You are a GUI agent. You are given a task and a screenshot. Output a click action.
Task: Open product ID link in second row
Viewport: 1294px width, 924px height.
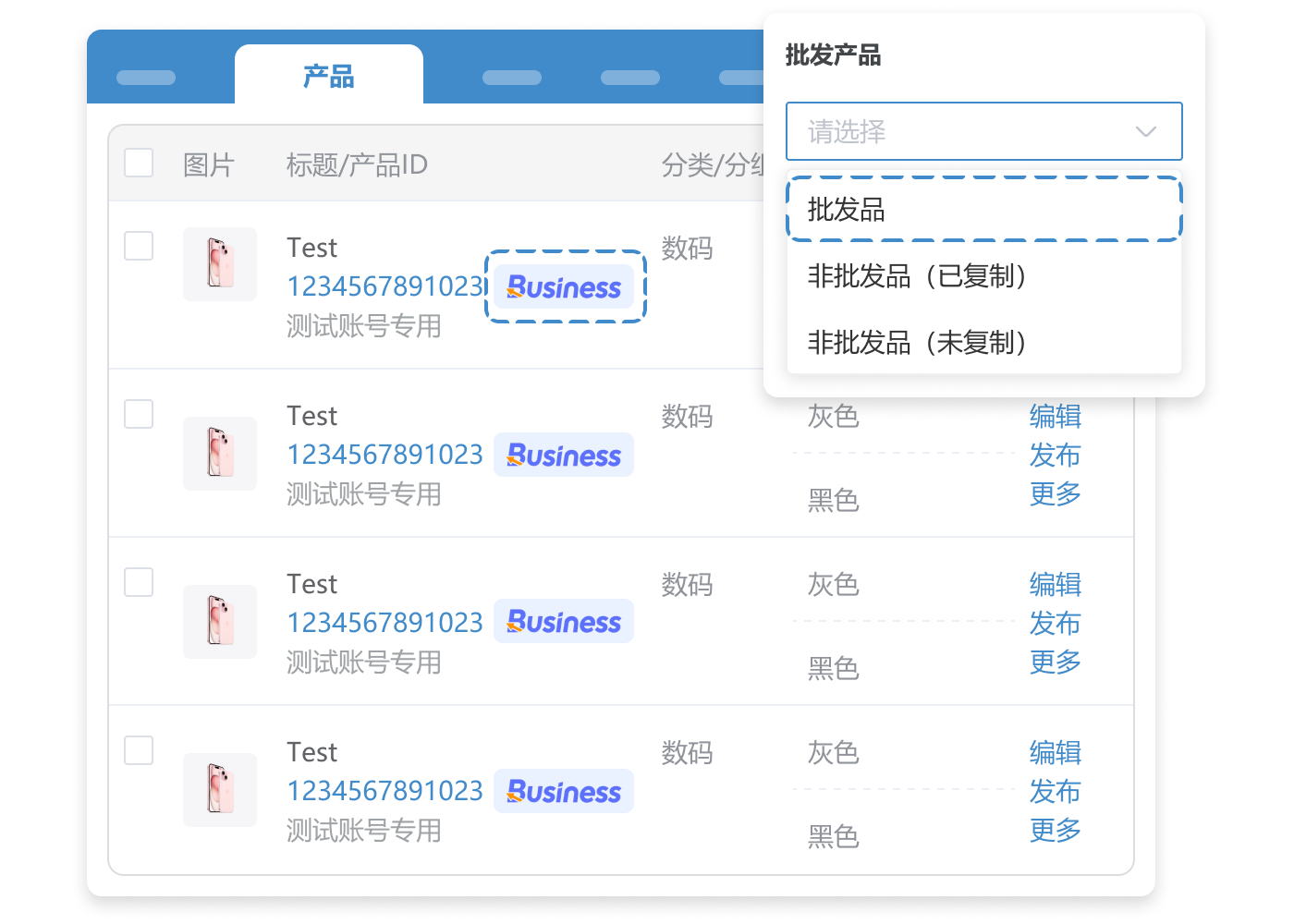point(385,455)
